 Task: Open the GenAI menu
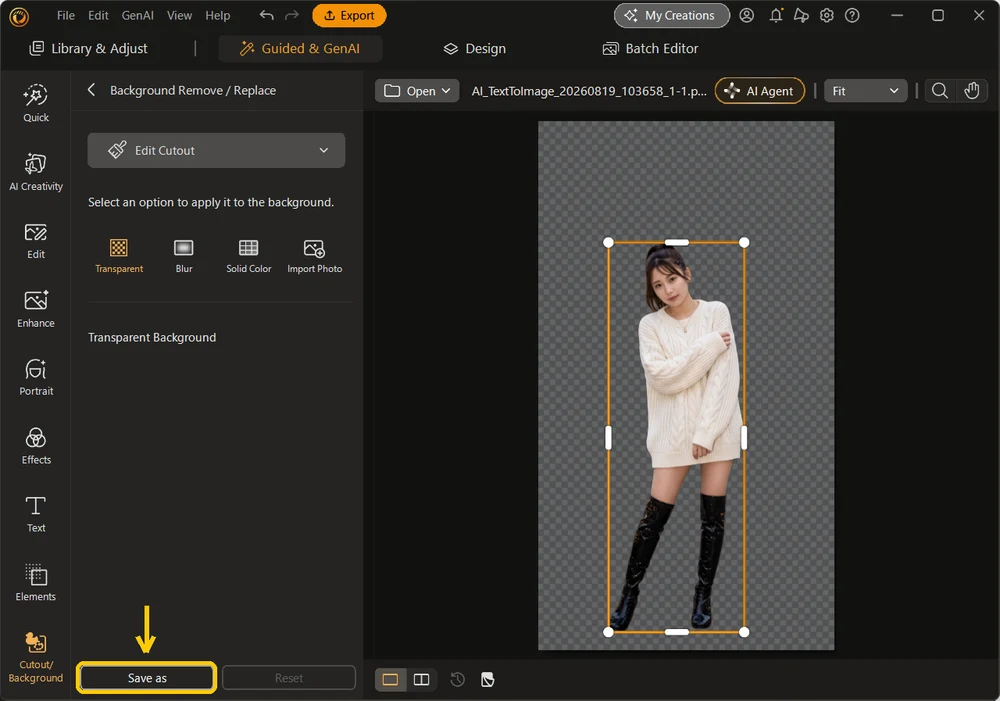click(x=138, y=15)
